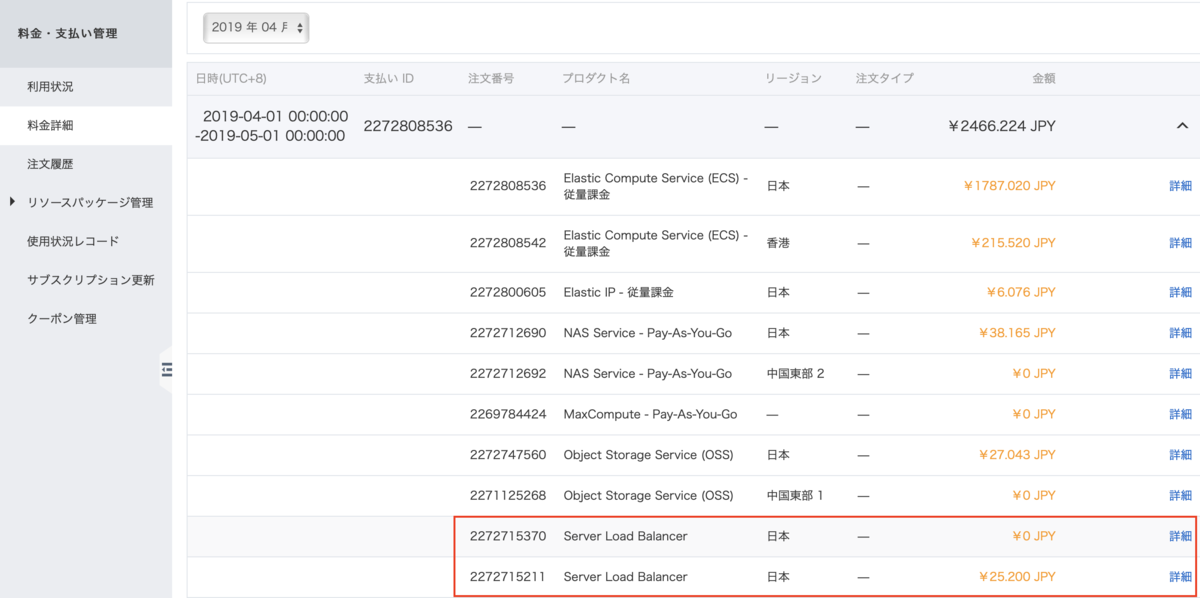Click order number 2272800605
The height and width of the screenshot is (598, 1200).
(508, 292)
